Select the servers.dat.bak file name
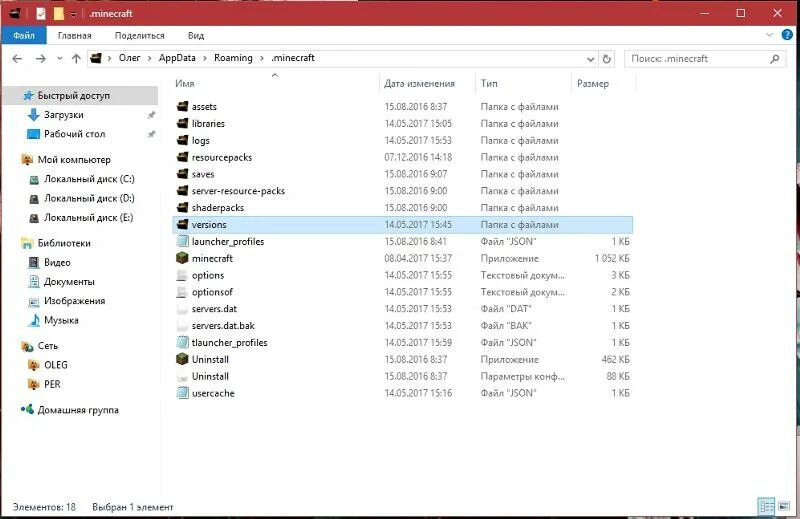This screenshot has width=800, height=519. [223, 325]
